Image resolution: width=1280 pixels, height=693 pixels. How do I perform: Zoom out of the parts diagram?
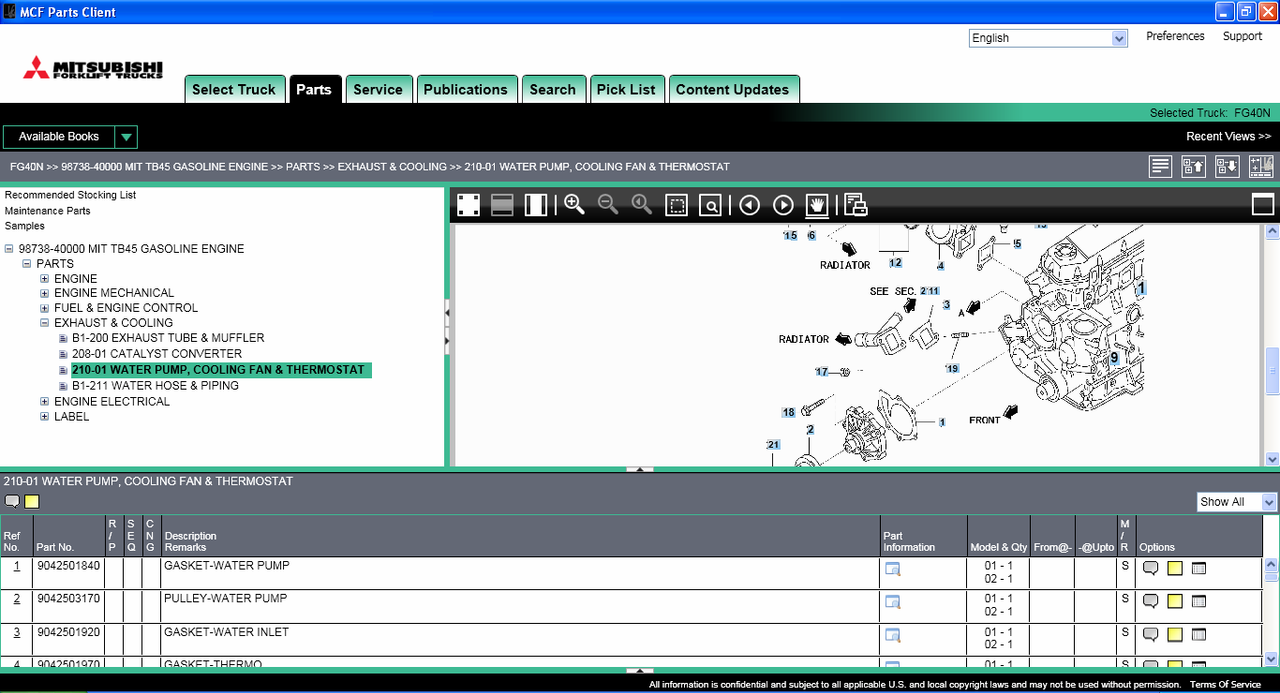click(608, 205)
